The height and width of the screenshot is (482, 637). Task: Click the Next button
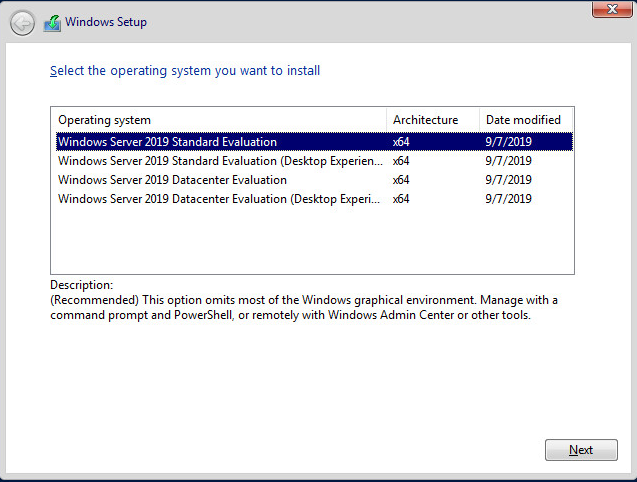point(581,450)
